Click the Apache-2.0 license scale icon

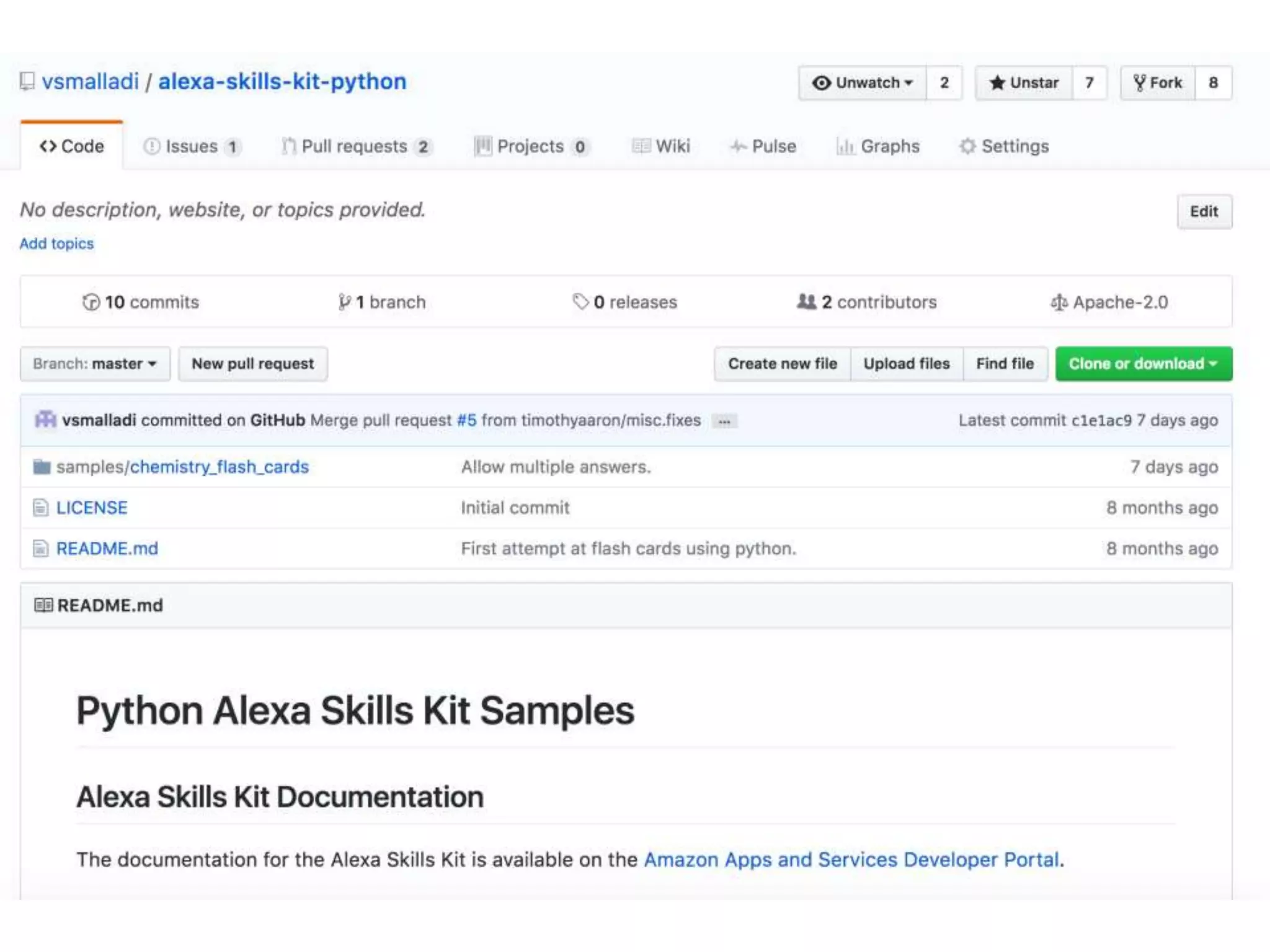pos(1059,302)
